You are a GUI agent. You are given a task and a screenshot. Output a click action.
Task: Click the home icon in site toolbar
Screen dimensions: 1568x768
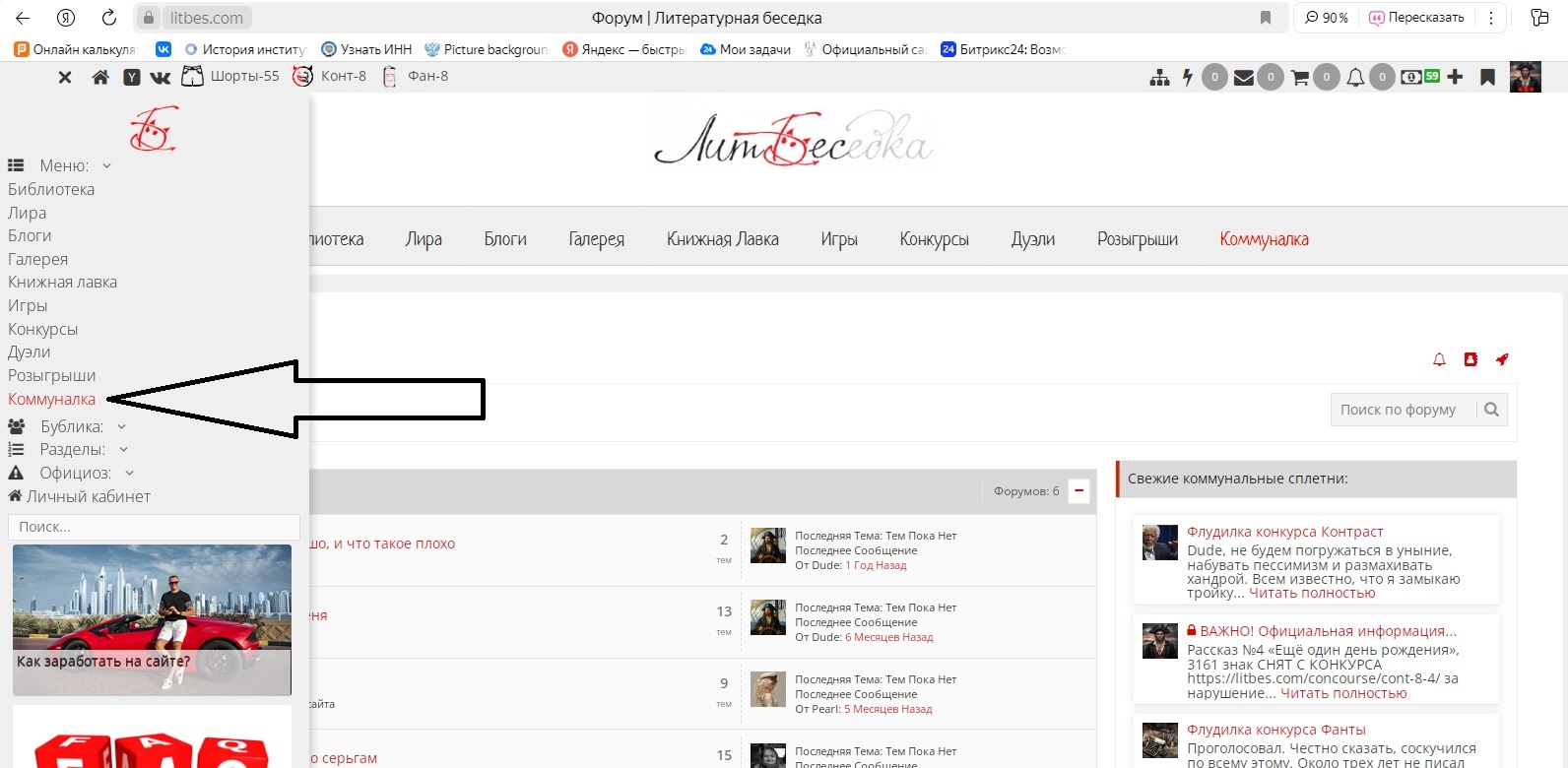[x=100, y=77]
